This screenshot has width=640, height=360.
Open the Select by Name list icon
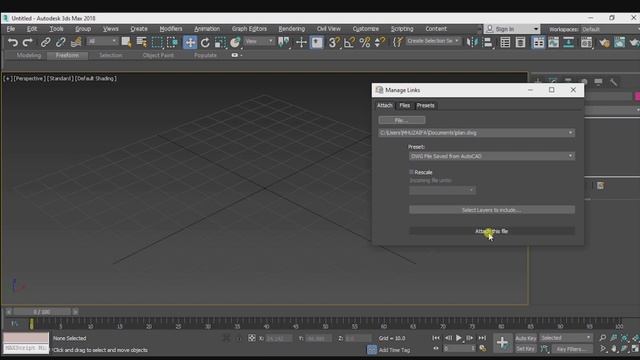(x=142, y=42)
